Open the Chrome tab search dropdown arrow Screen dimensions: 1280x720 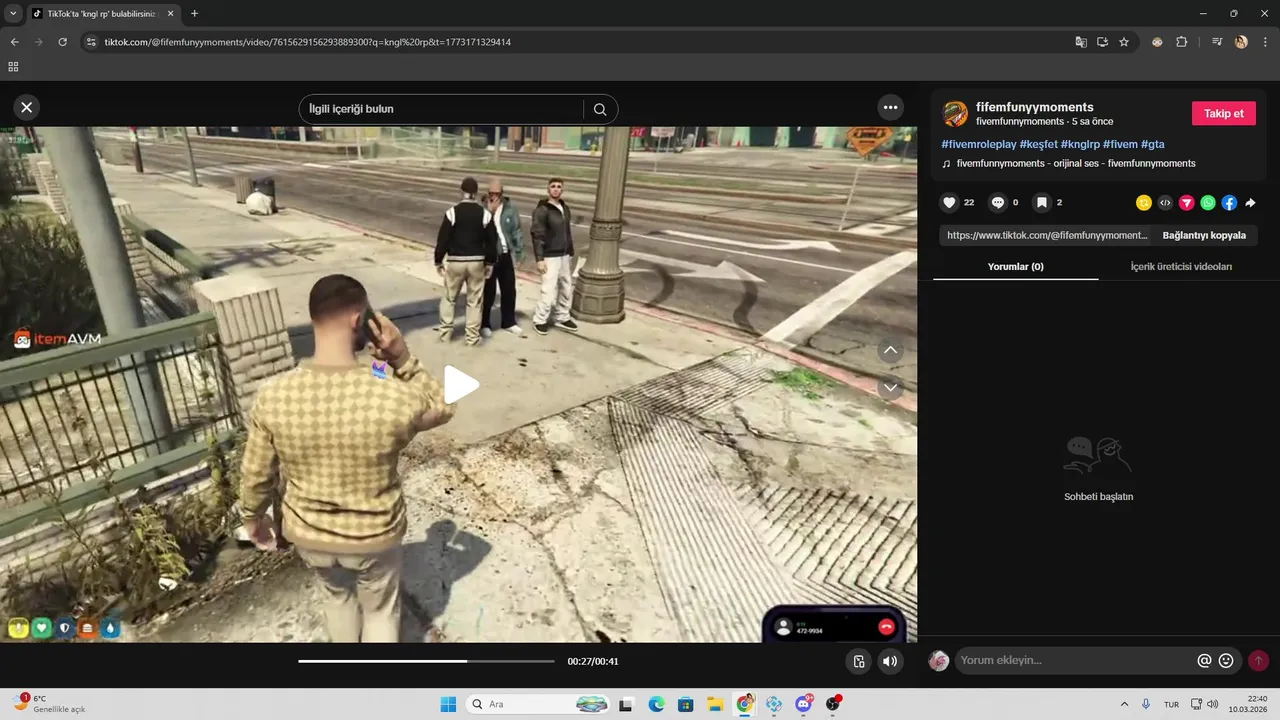(x=12, y=13)
